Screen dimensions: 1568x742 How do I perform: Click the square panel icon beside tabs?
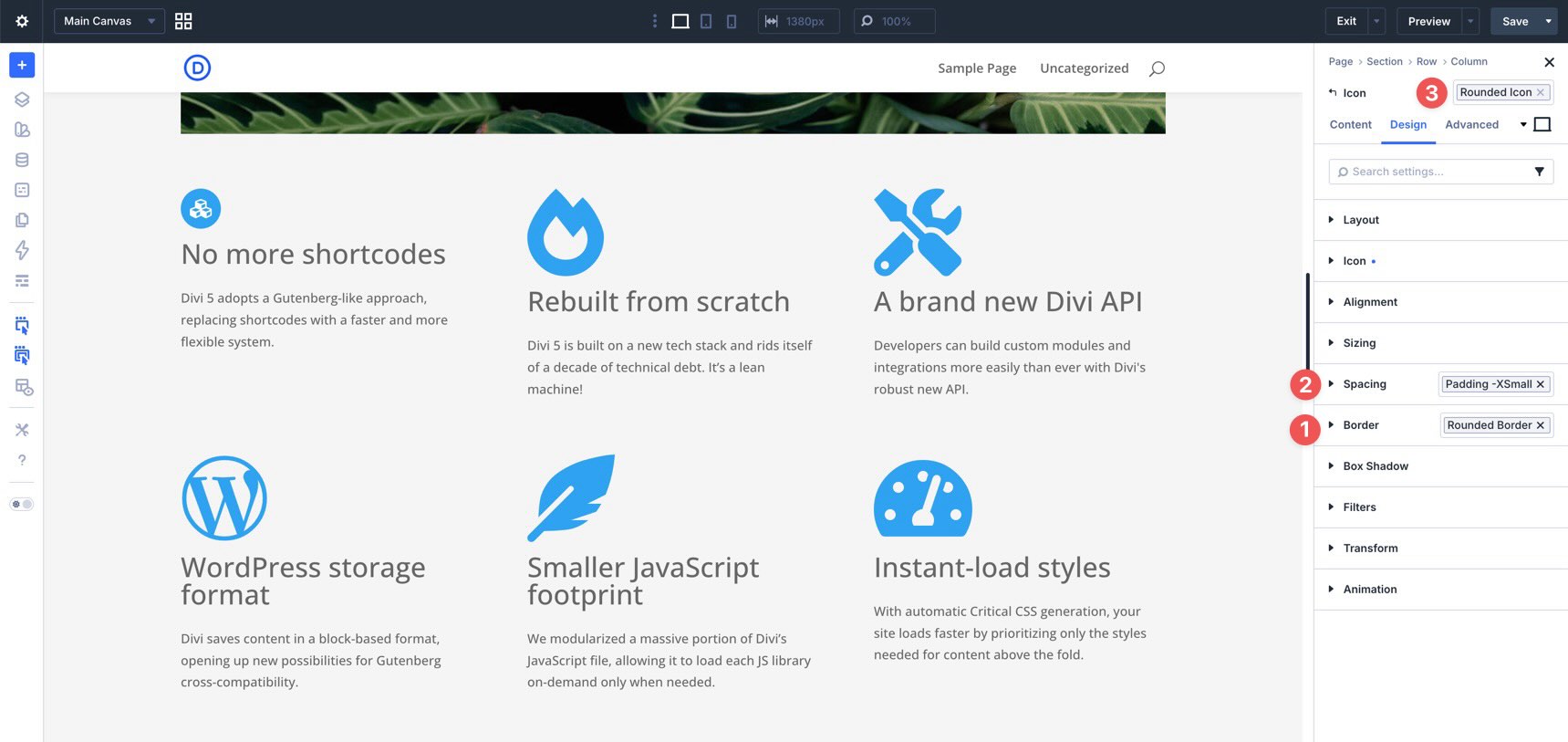point(1542,124)
